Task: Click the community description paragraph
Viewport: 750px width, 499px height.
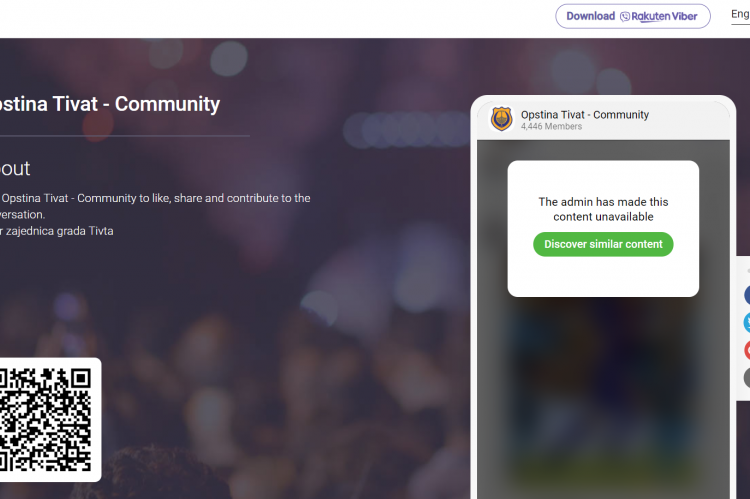Action: point(155,206)
